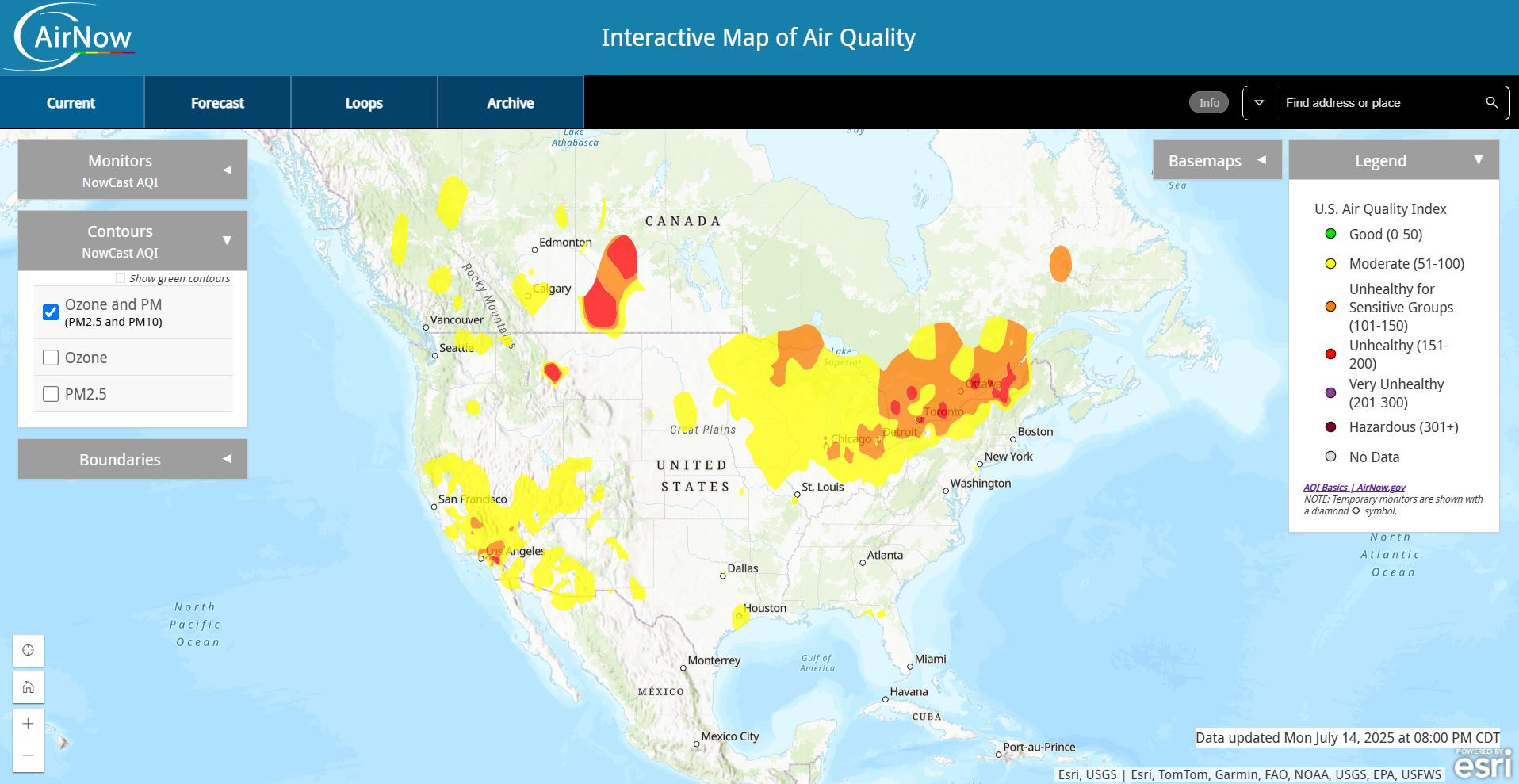
Task: Zoom in with the plus button
Action: (x=29, y=724)
